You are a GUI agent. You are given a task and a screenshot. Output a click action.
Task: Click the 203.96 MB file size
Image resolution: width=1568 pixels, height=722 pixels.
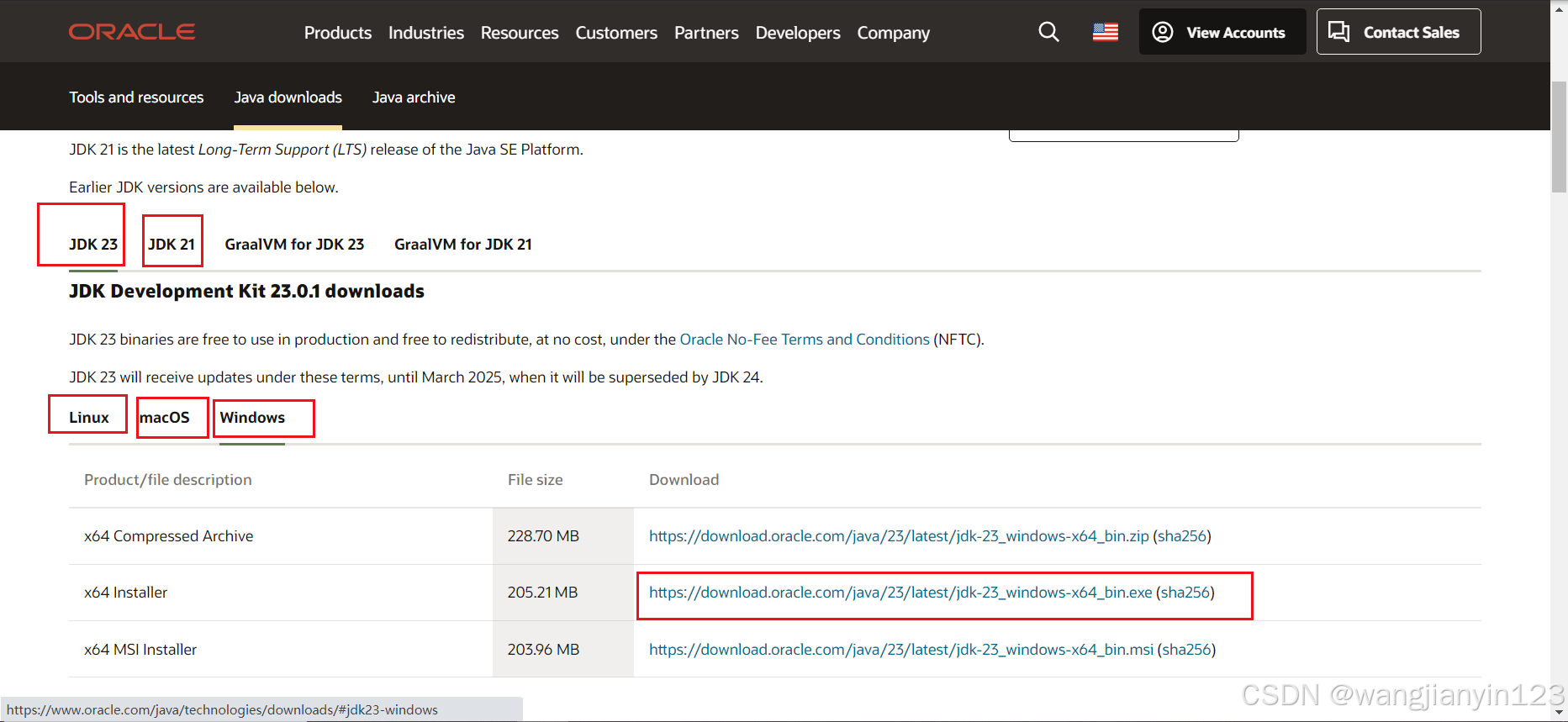[543, 650]
